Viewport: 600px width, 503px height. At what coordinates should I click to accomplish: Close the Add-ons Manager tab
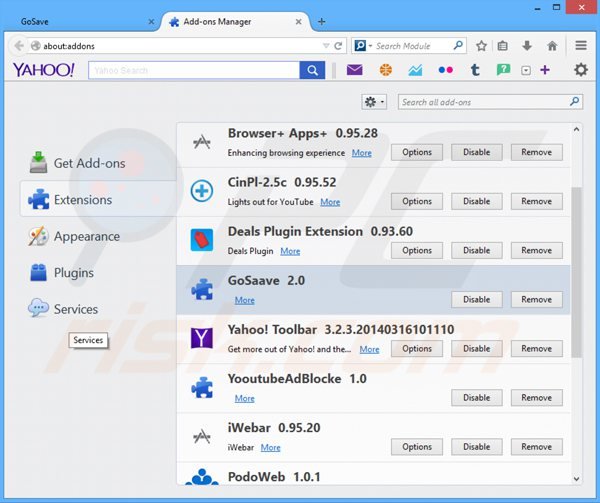298,22
